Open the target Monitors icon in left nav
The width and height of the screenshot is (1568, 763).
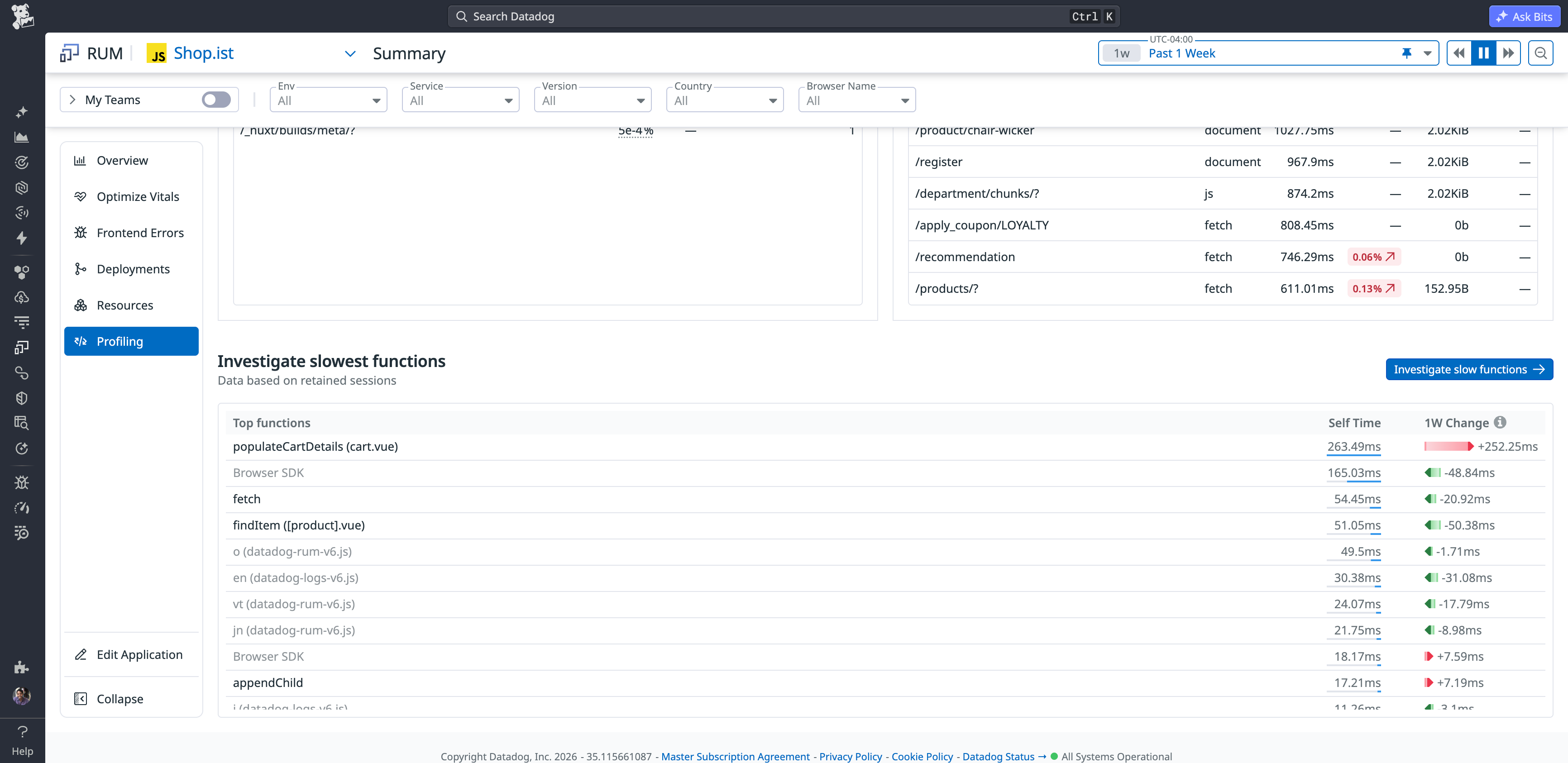point(22,162)
